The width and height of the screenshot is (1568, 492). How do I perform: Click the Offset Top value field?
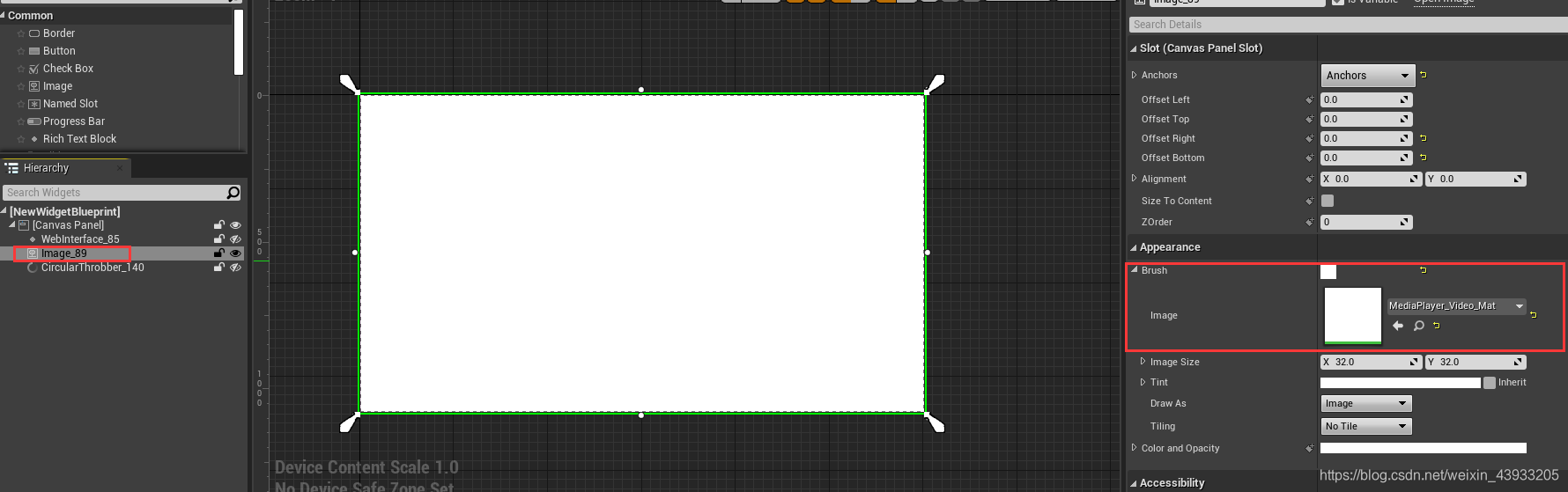1366,119
